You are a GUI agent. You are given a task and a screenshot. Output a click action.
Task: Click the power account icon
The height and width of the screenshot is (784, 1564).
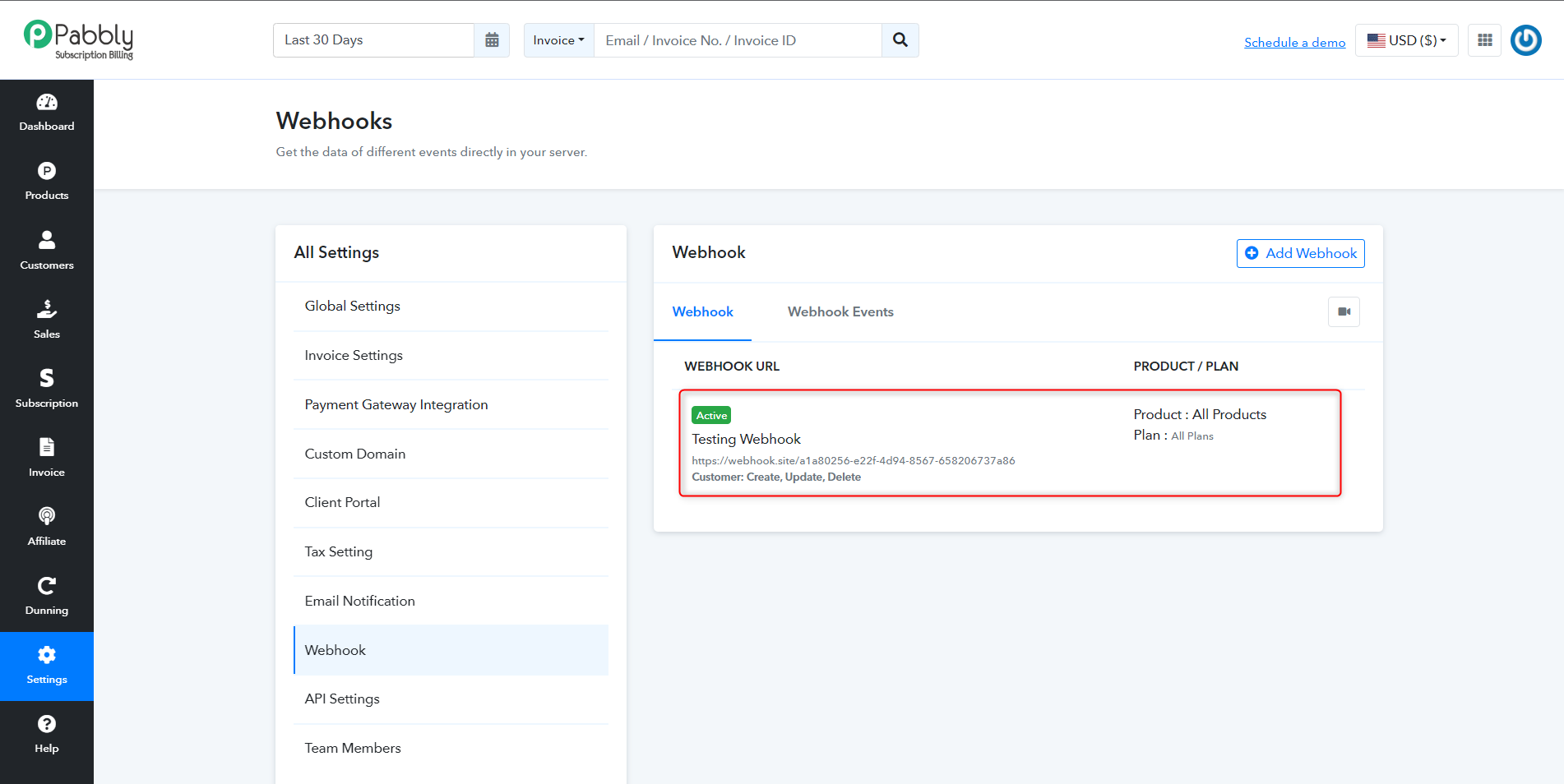[1526, 40]
